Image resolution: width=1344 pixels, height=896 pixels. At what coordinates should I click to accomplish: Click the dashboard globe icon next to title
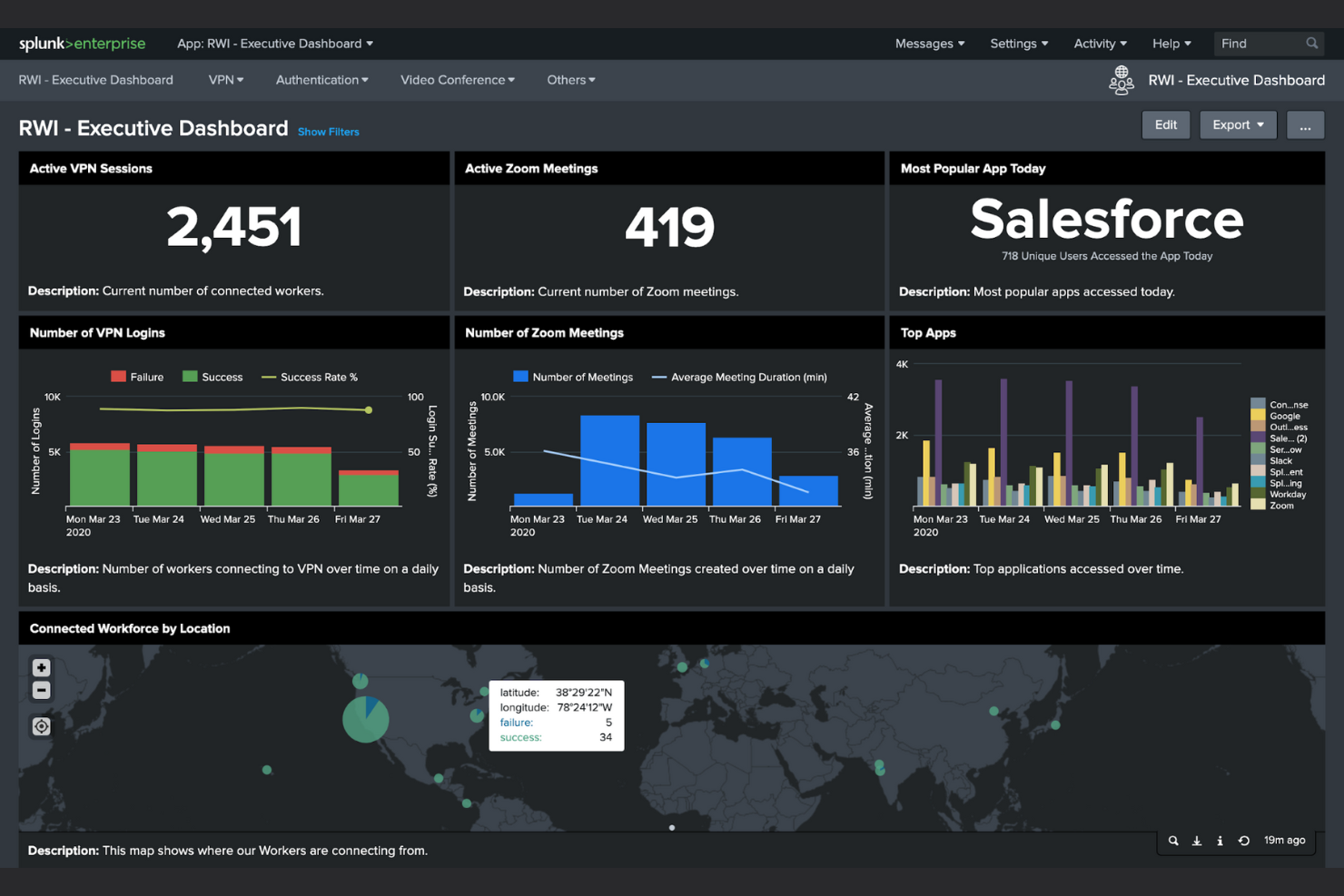[1122, 80]
